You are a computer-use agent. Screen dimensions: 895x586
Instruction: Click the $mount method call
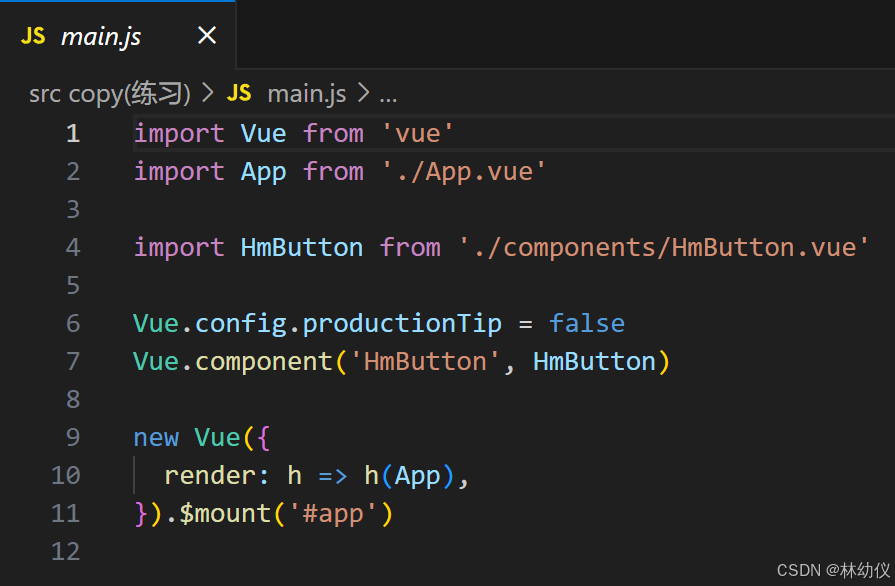click(225, 514)
